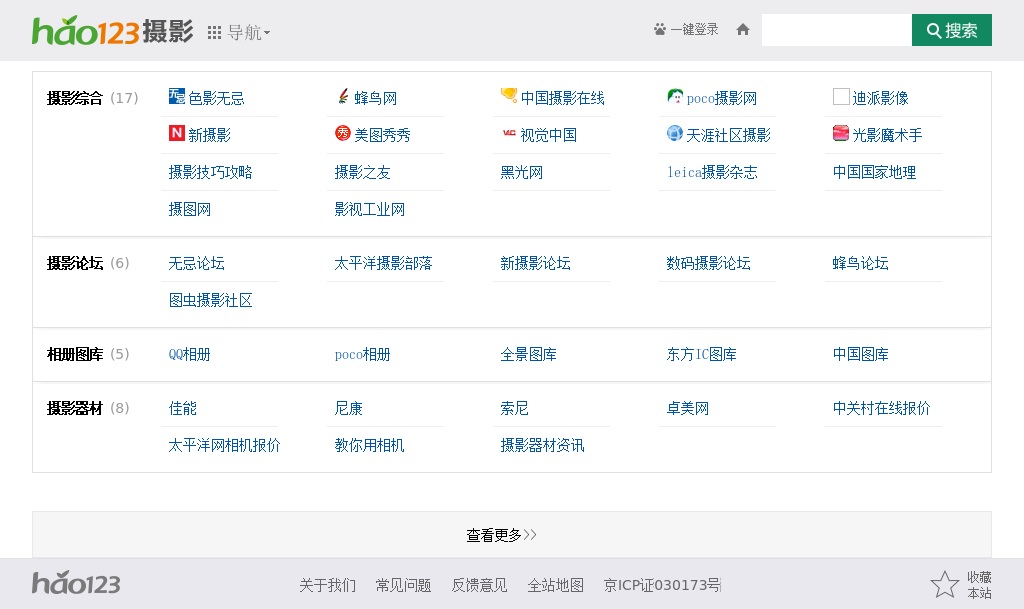1024x609 pixels.
Task: Open the 太平洋摄影部落 forum link
Action: point(383,263)
